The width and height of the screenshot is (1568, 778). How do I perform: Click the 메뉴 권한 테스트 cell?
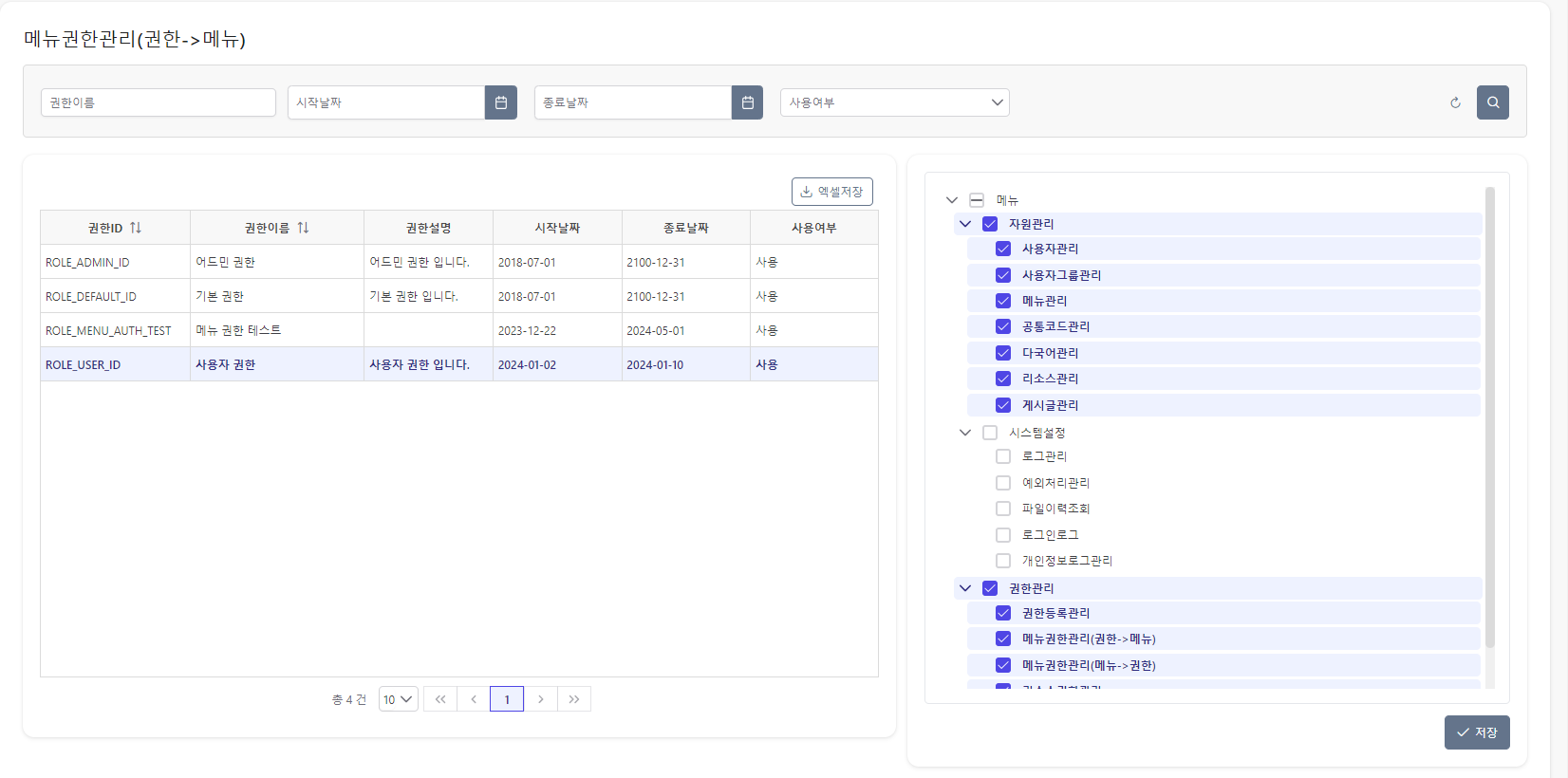[277, 330]
